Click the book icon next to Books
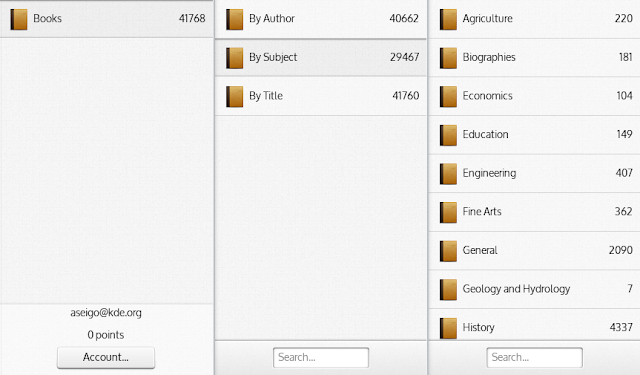This screenshot has height=375, width=640. pyautogui.click(x=19, y=19)
